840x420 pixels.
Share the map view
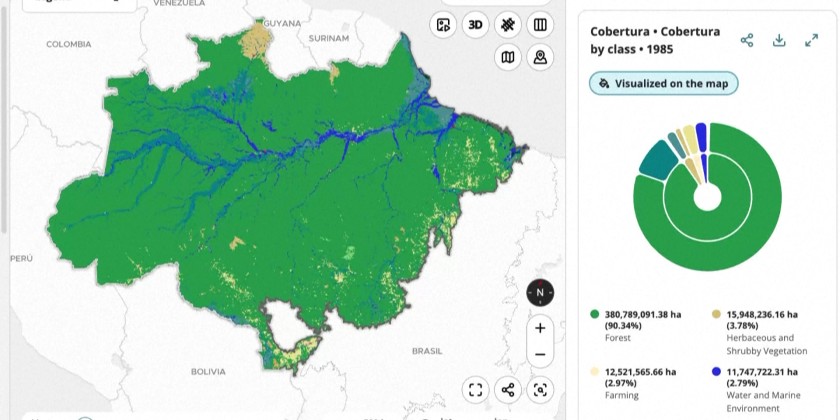[x=508, y=390]
